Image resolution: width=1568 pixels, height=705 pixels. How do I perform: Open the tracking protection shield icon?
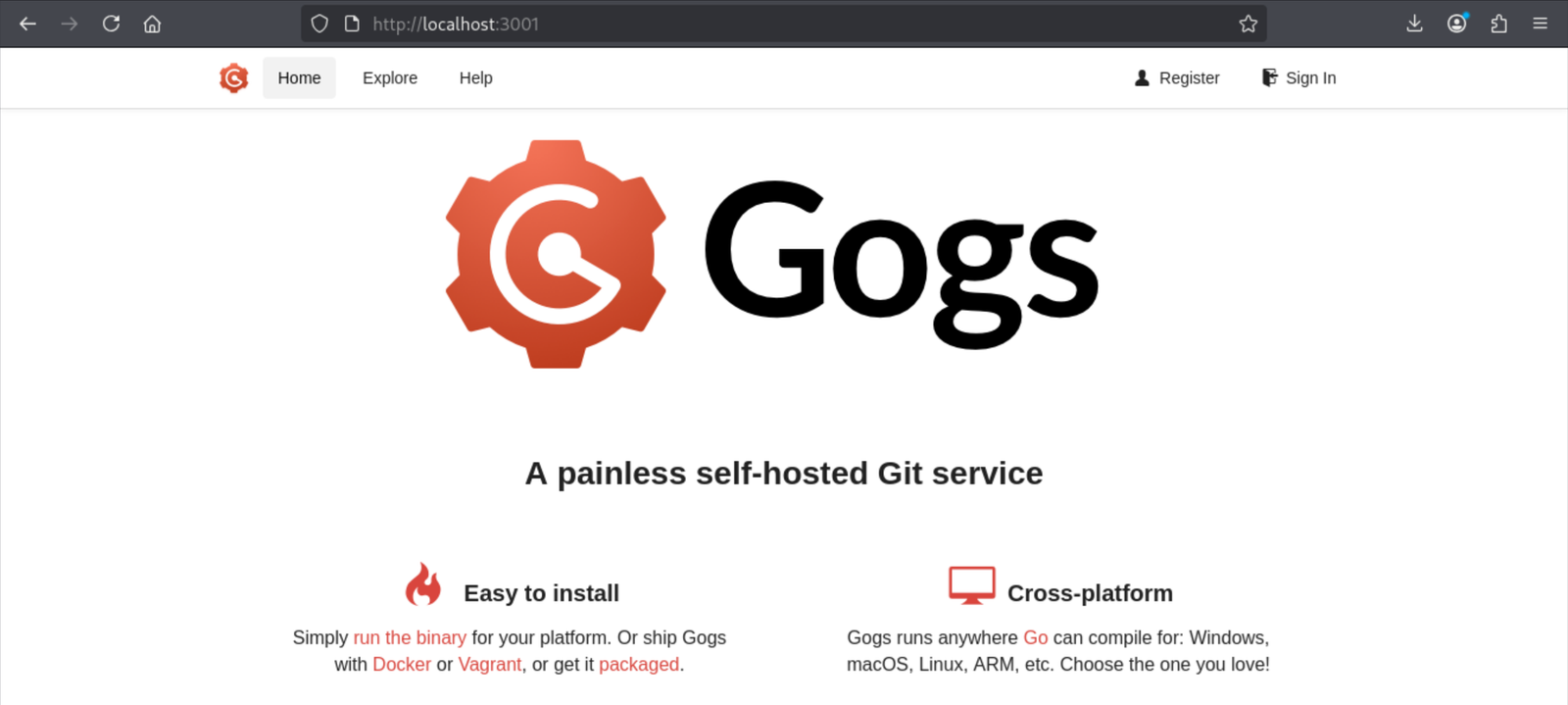coord(319,24)
